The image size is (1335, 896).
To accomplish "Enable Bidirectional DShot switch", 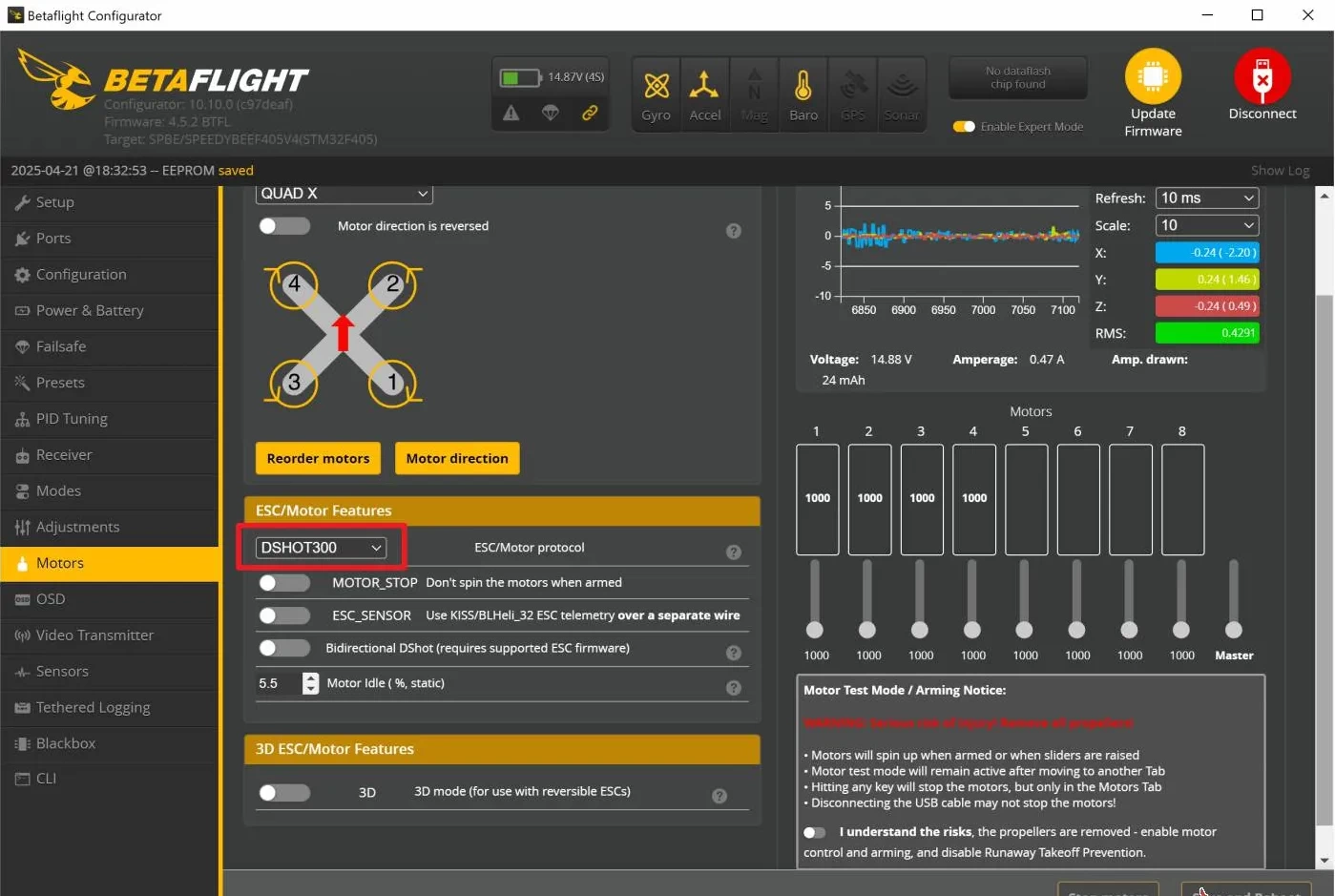I will click(x=284, y=648).
